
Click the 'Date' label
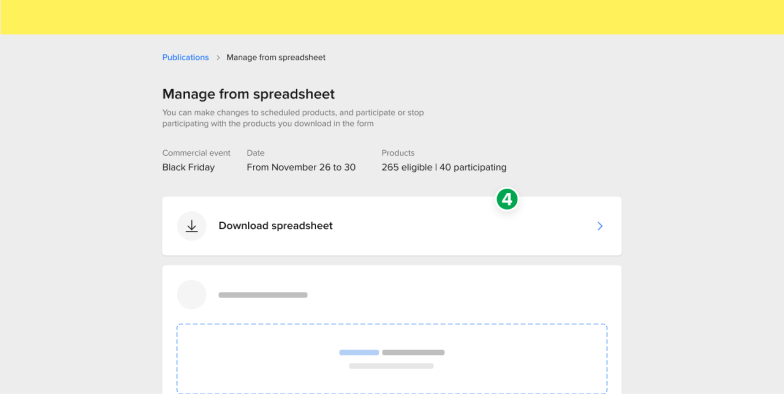pyautogui.click(x=256, y=153)
